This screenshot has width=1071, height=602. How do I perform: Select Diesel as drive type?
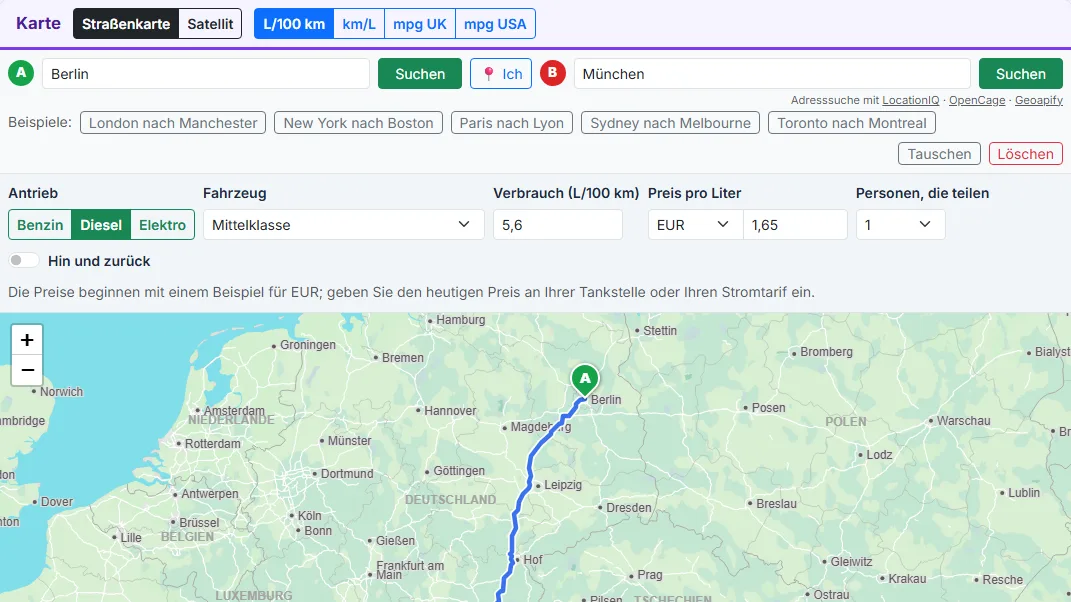[x=101, y=225]
